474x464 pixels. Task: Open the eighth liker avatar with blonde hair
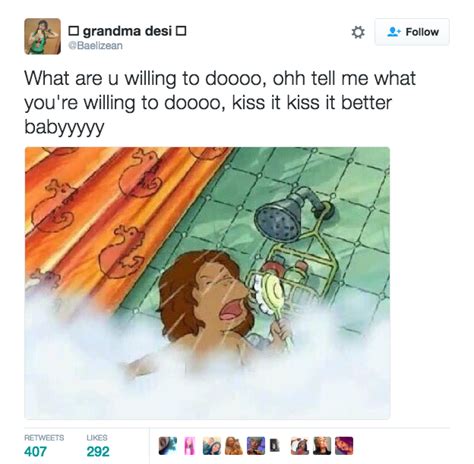(x=322, y=446)
